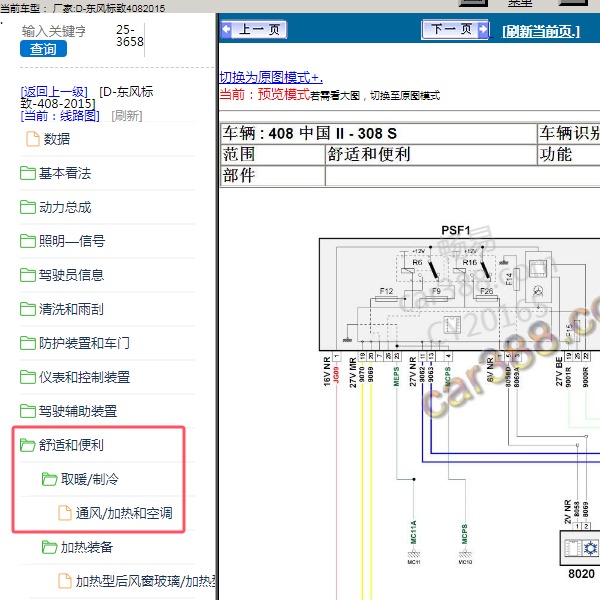Click the 当前：线路图 link

pyautogui.click(x=60, y=116)
